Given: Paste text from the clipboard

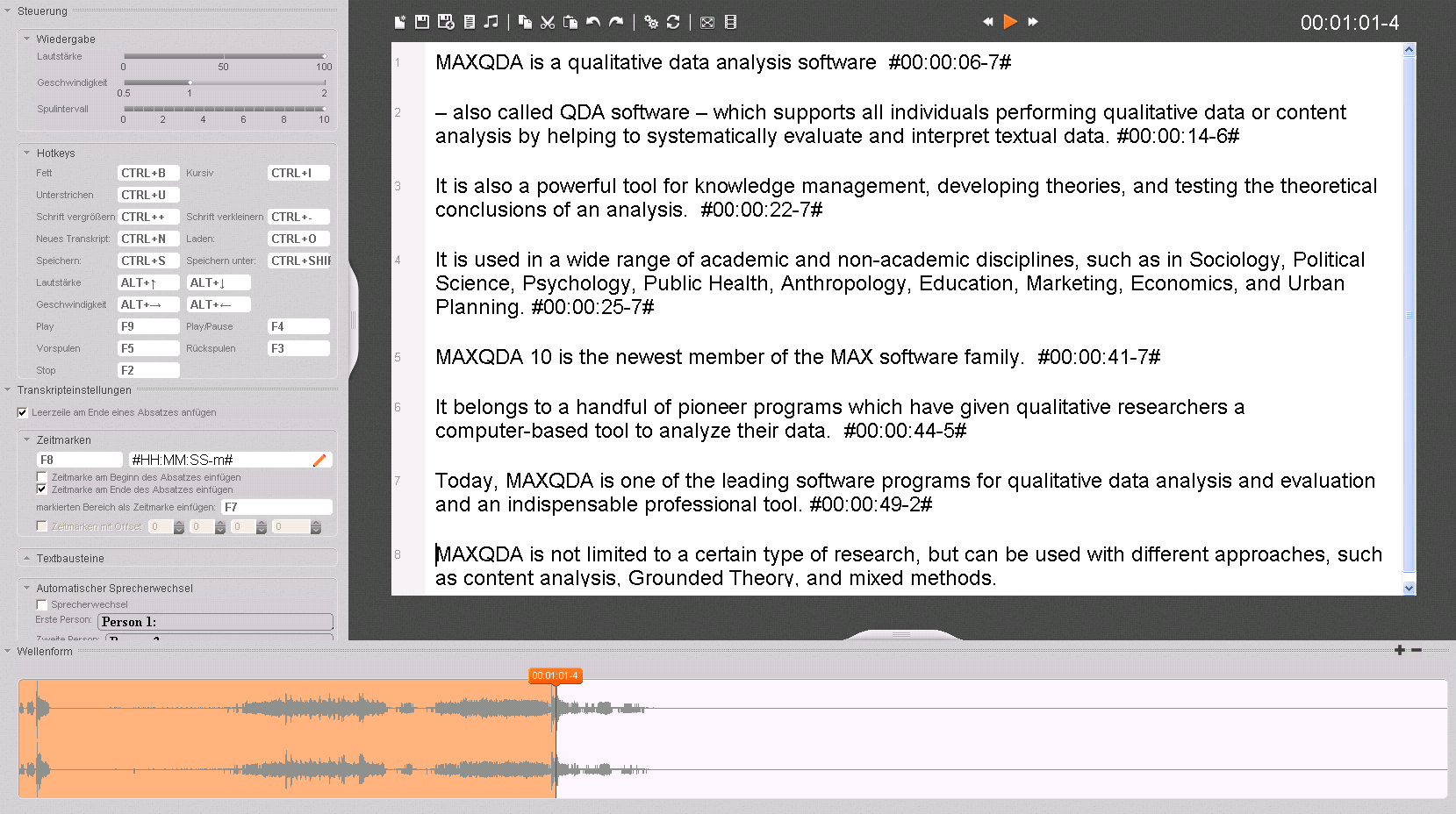Looking at the screenshot, I should click(x=570, y=22).
